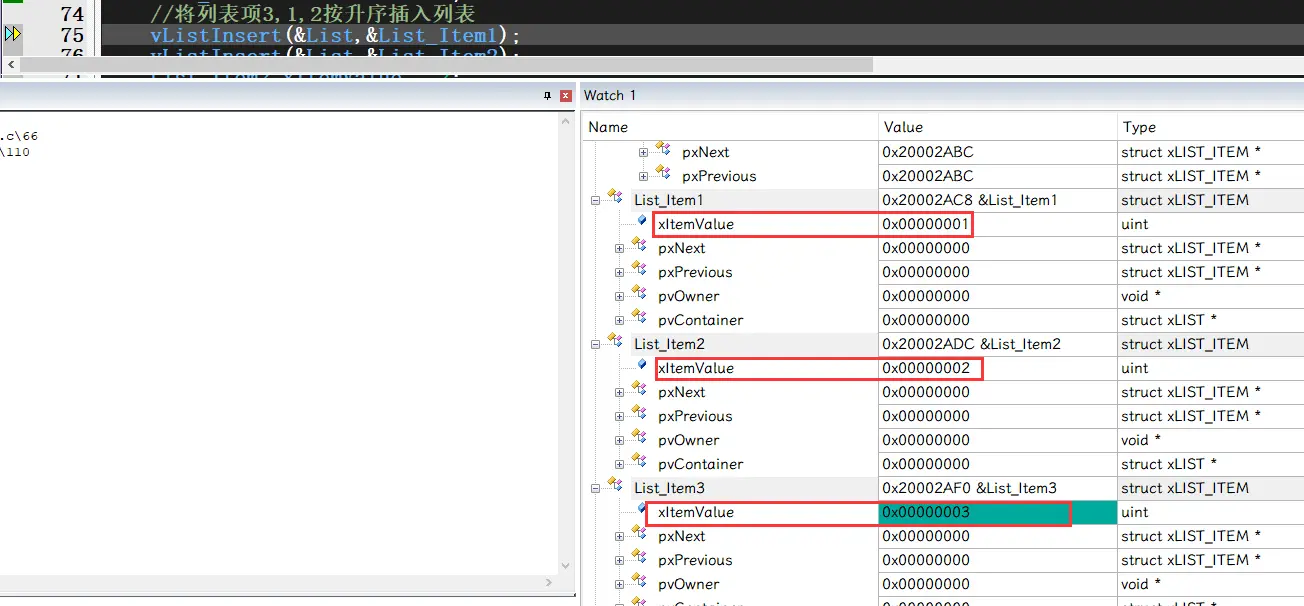Select the Watch 1 panel title
Image resolution: width=1304 pixels, height=606 pixels.
[x=609, y=95]
